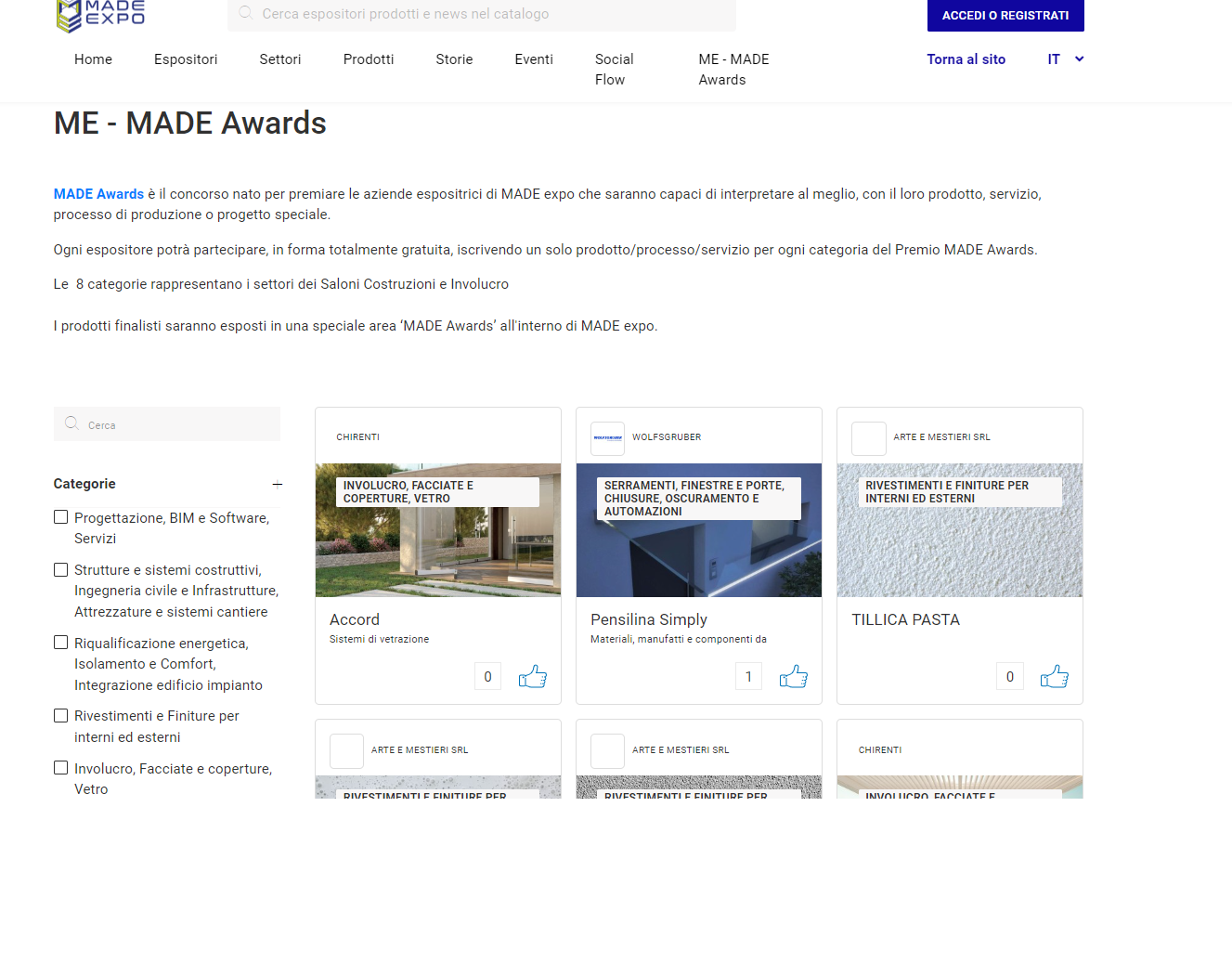Click the MADE Expo logo

[x=100, y=16]
